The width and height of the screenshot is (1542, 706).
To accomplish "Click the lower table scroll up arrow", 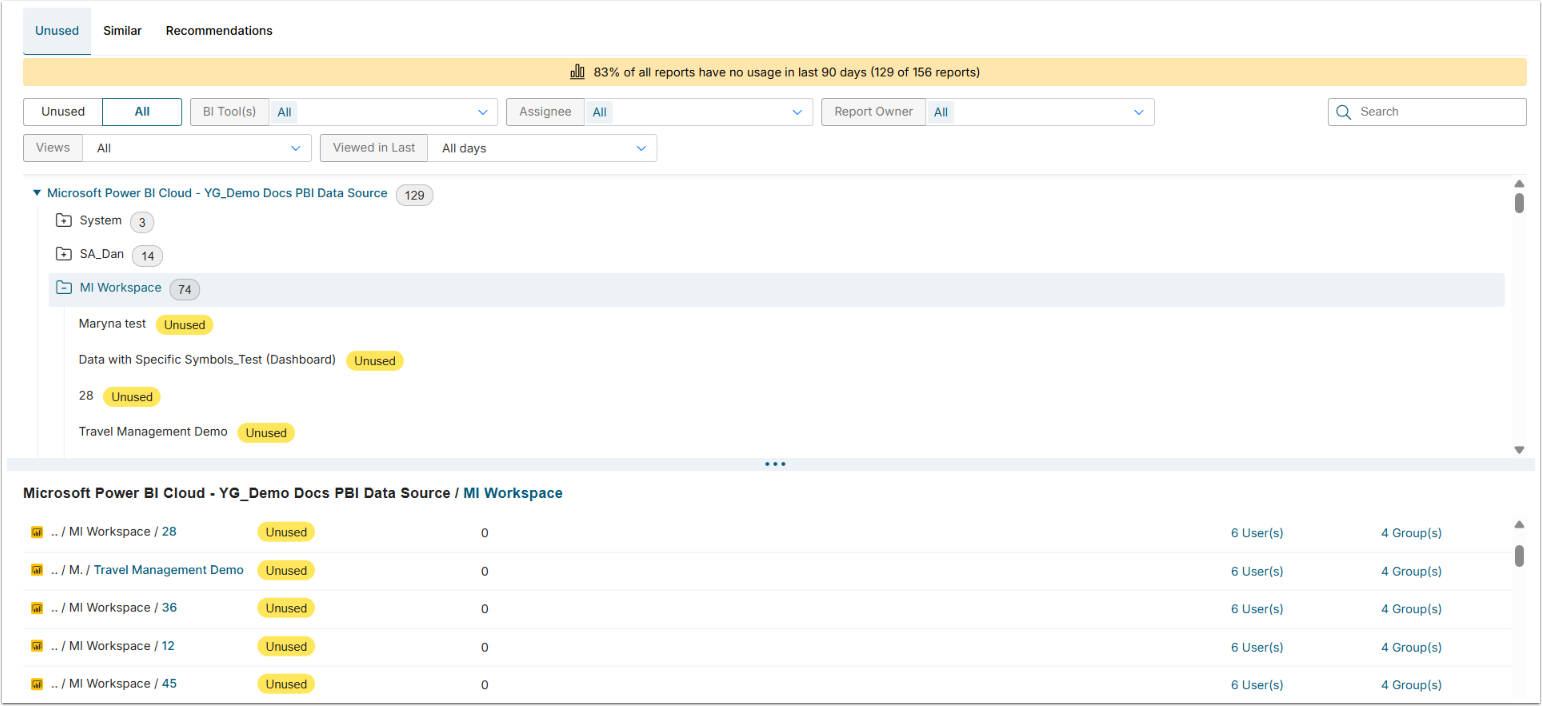I will click(1519, 524).
